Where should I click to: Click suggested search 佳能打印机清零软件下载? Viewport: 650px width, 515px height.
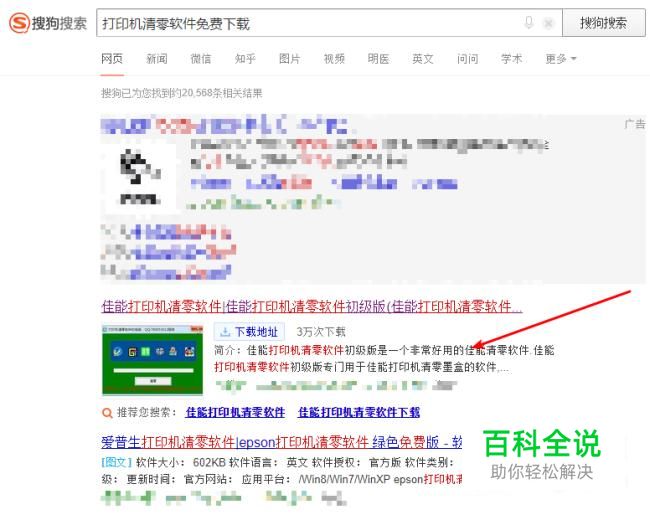click(x=359, y=412)
